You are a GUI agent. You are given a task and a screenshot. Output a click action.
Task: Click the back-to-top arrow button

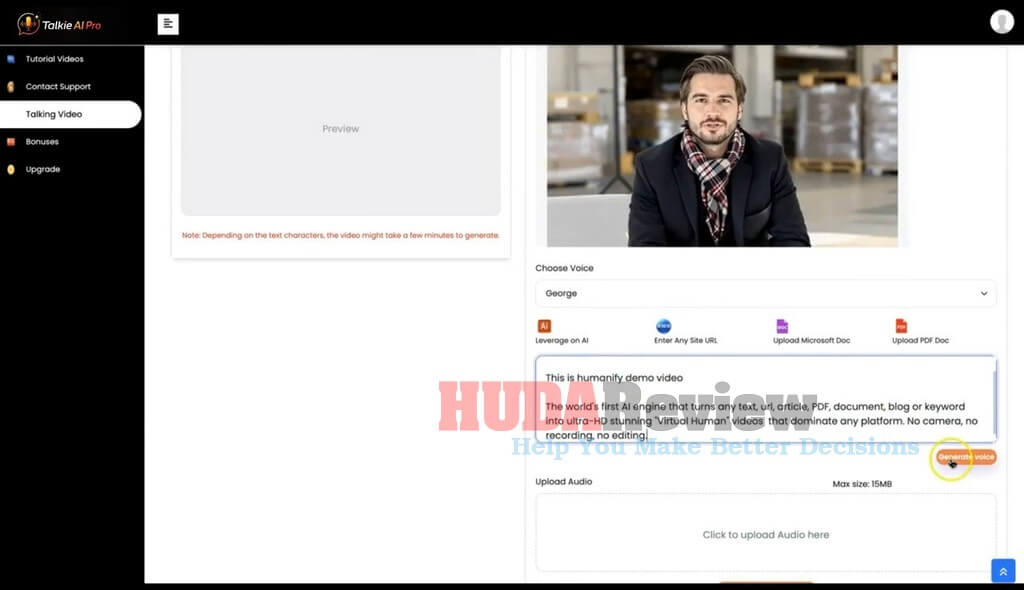pyautogui.click(x=1003, y=571)
